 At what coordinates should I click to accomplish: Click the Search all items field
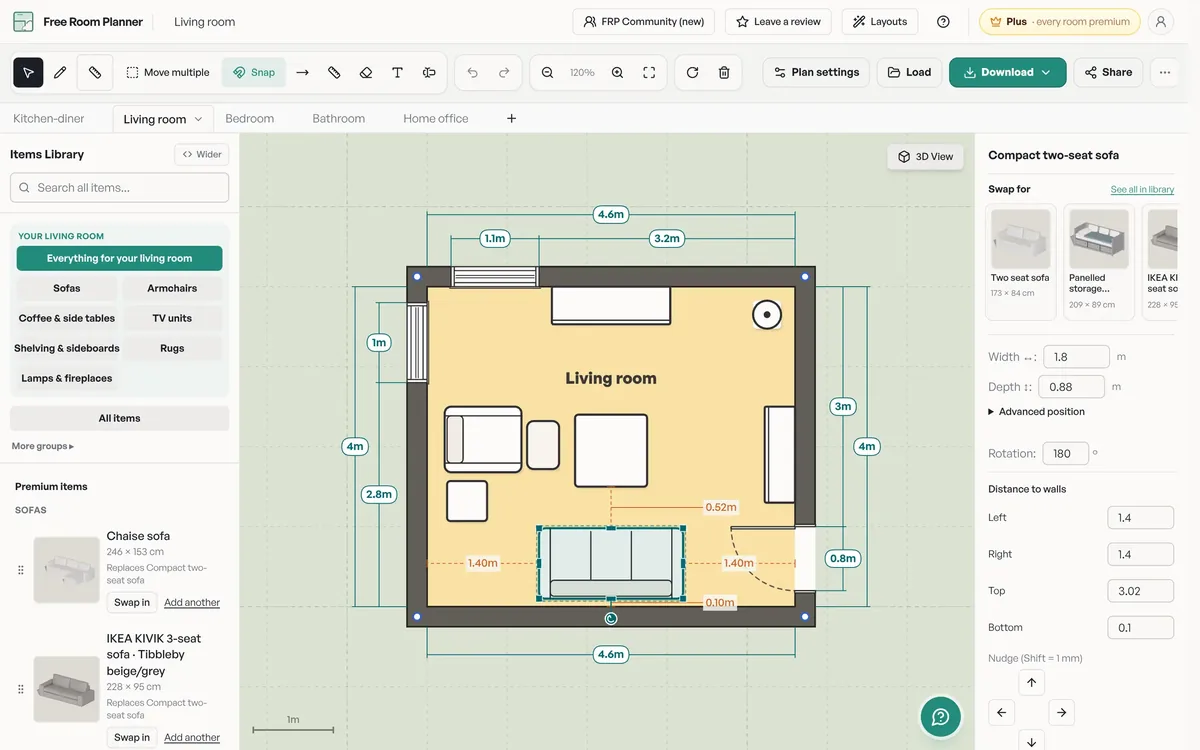coord(119,187)
